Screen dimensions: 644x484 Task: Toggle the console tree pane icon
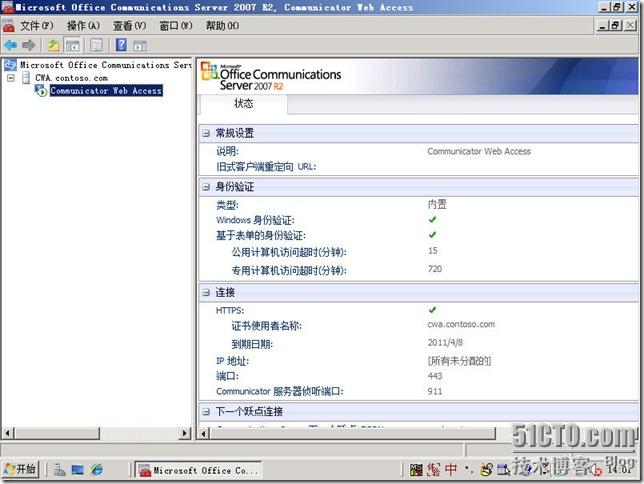[73, 45]
